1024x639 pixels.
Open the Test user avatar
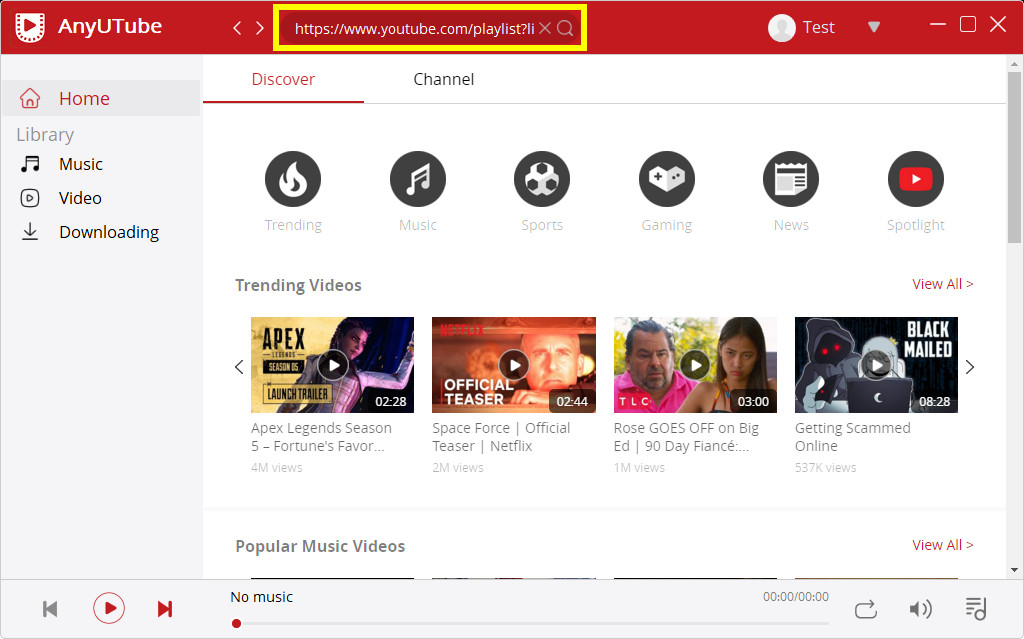point(782,27)
